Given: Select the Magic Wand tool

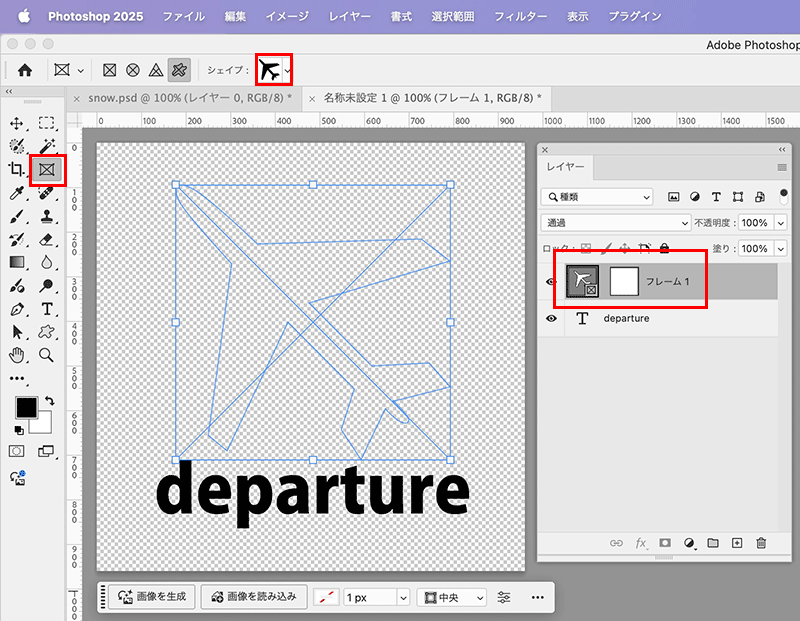Looking at the screenshot, I should (x=46, y=146).
